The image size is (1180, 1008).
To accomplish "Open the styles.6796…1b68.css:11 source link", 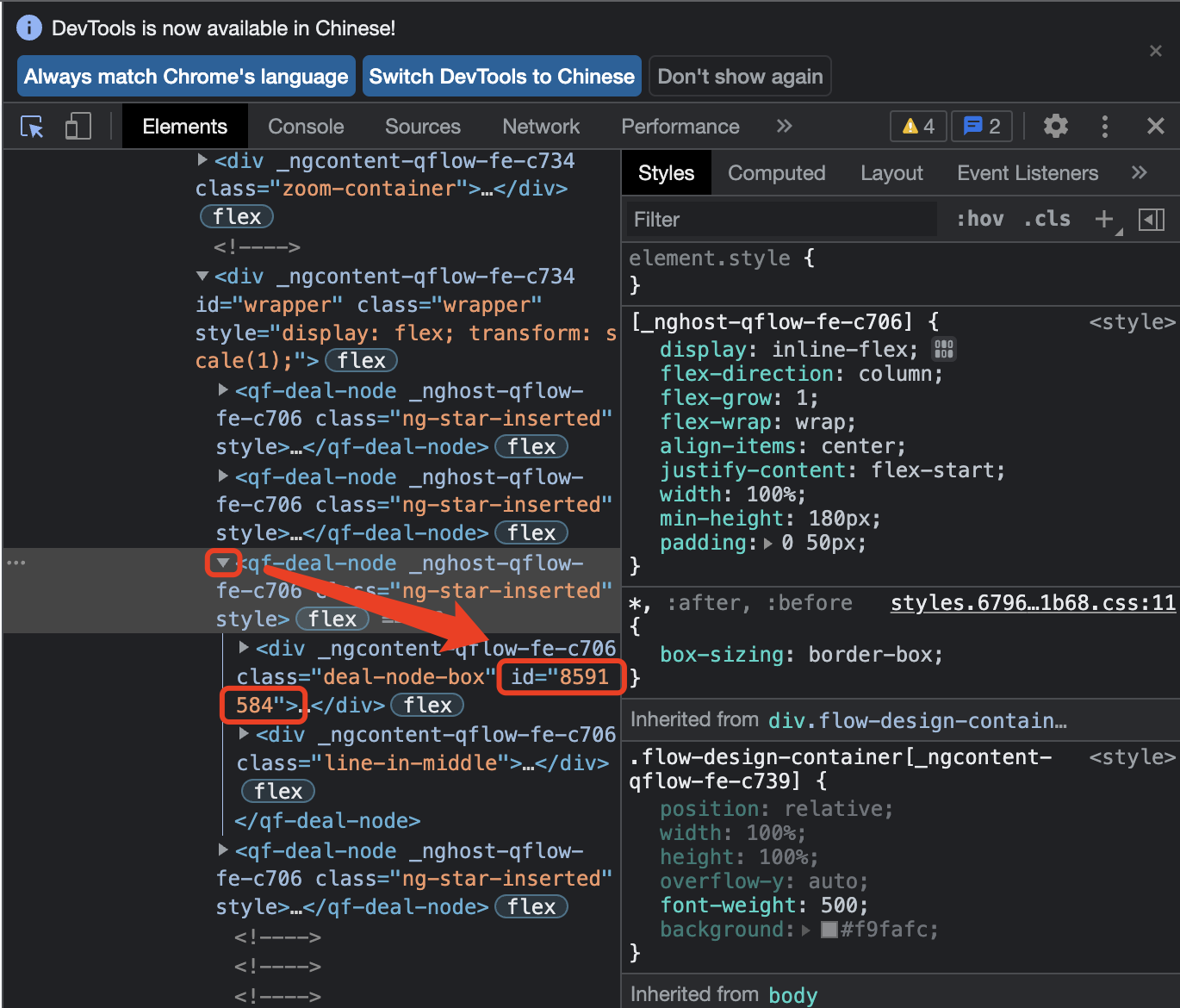I will point(1033,603).
